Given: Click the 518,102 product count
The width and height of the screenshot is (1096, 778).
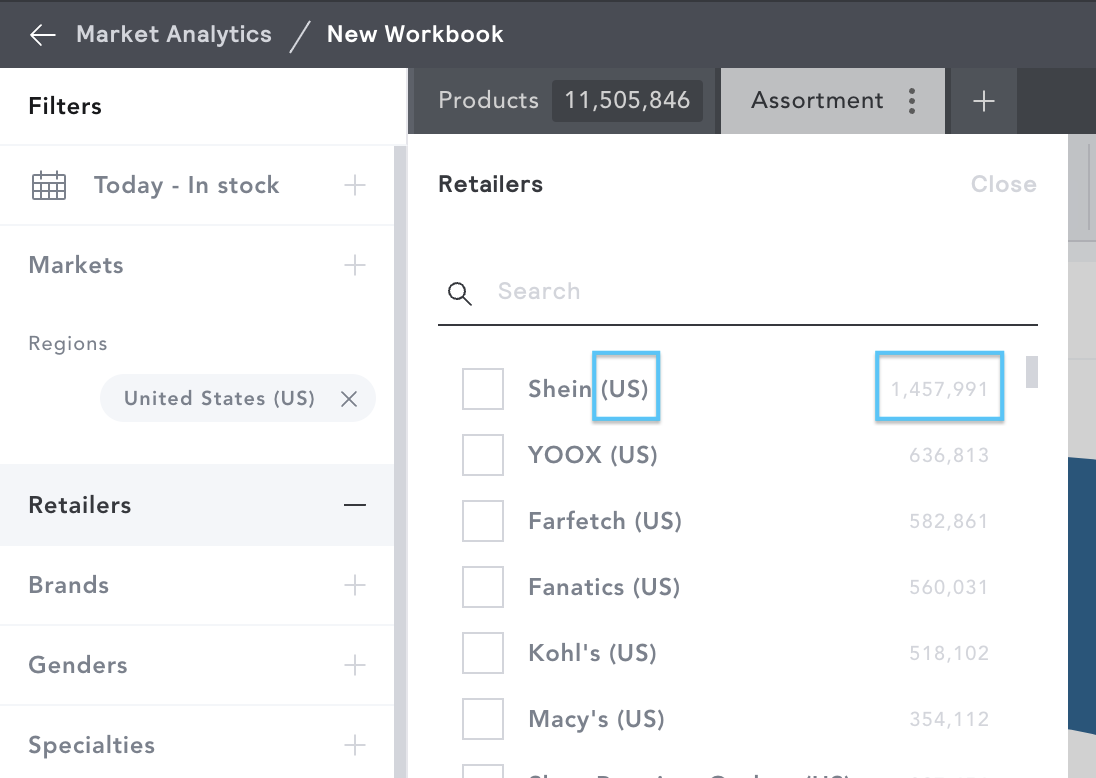Looking at the screenshot, I should click(x=949, y=654).
